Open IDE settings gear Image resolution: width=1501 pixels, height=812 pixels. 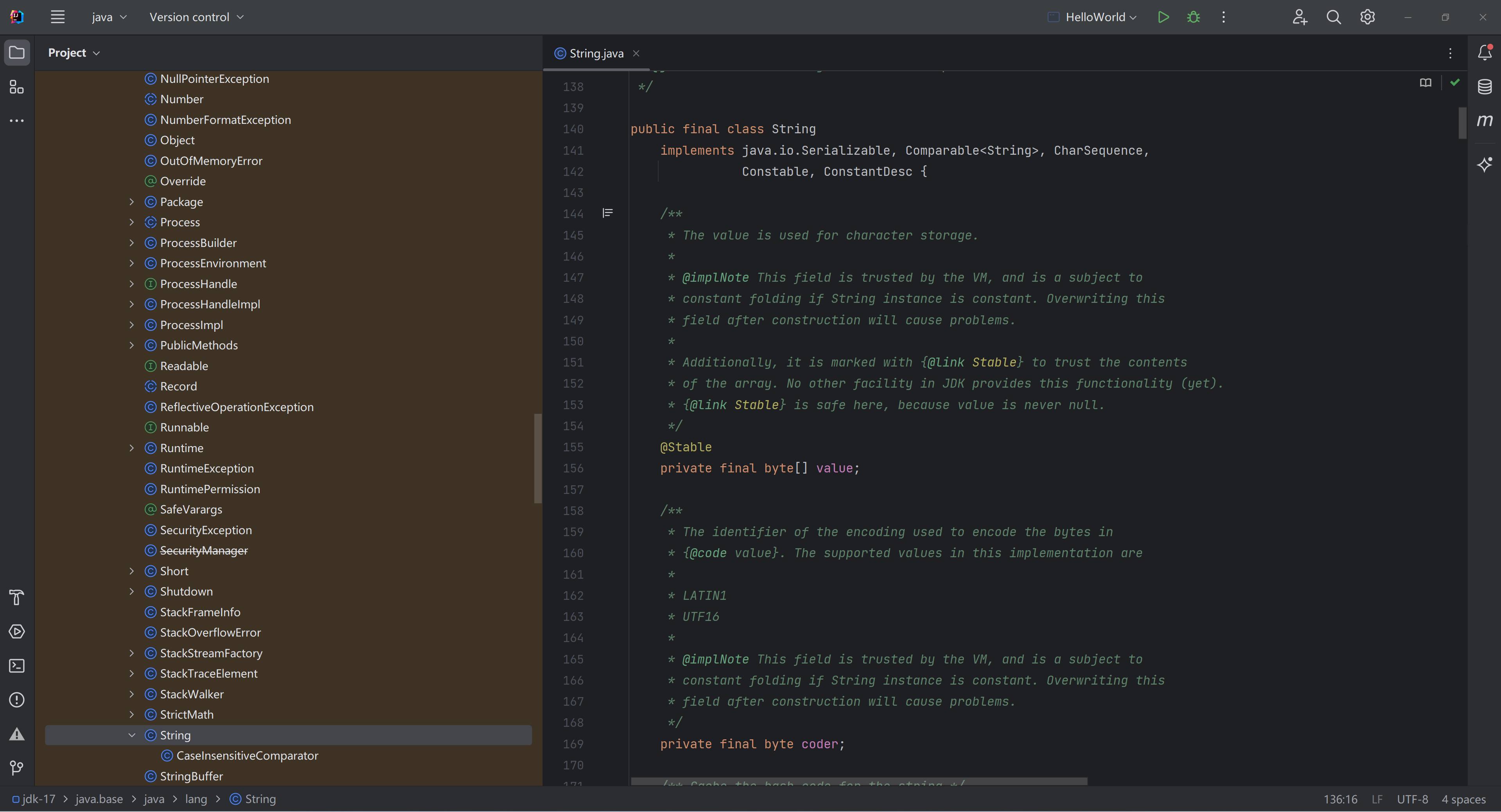click(1367, 17)
